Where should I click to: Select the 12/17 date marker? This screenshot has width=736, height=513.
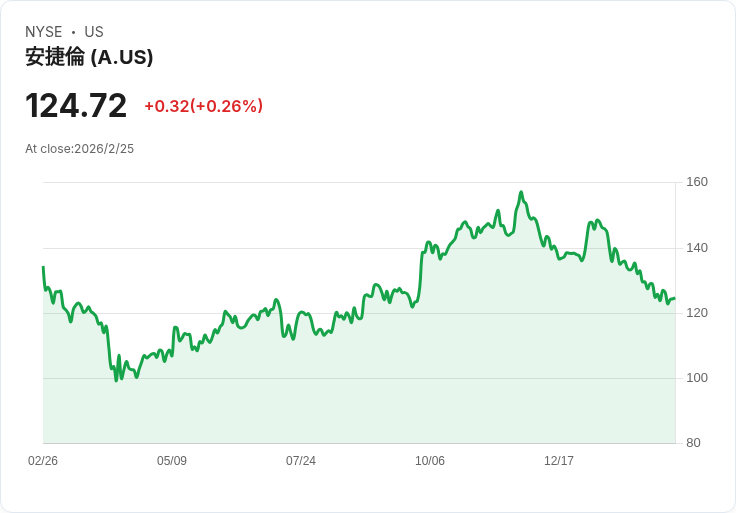pos(559,461)
